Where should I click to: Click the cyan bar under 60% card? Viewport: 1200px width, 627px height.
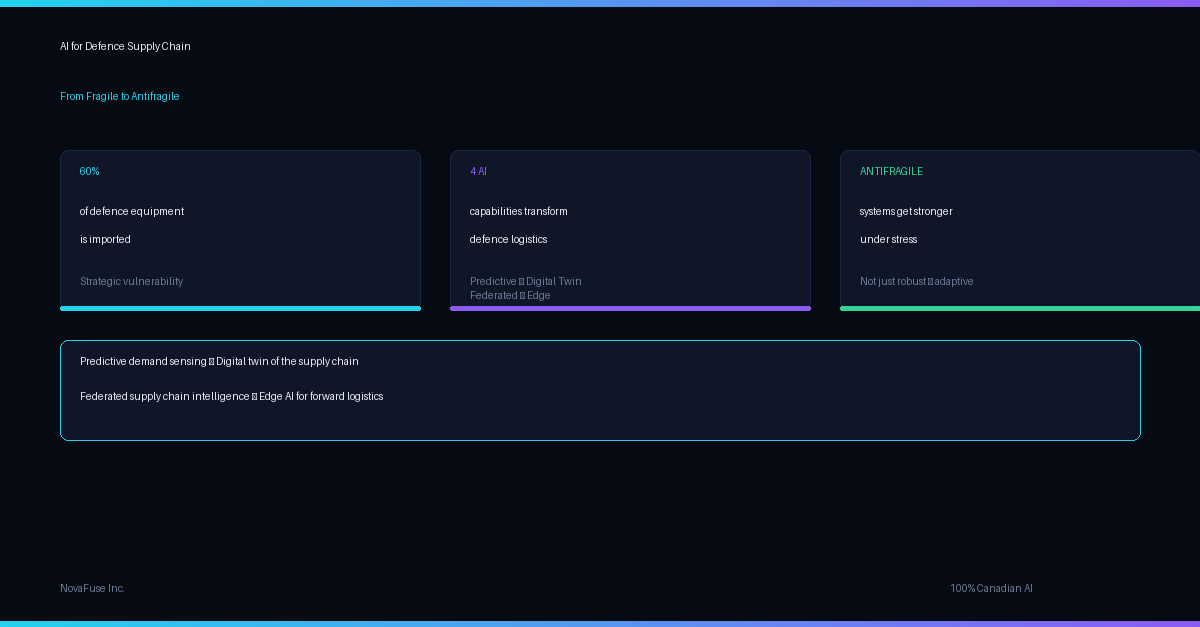point(240,308)
